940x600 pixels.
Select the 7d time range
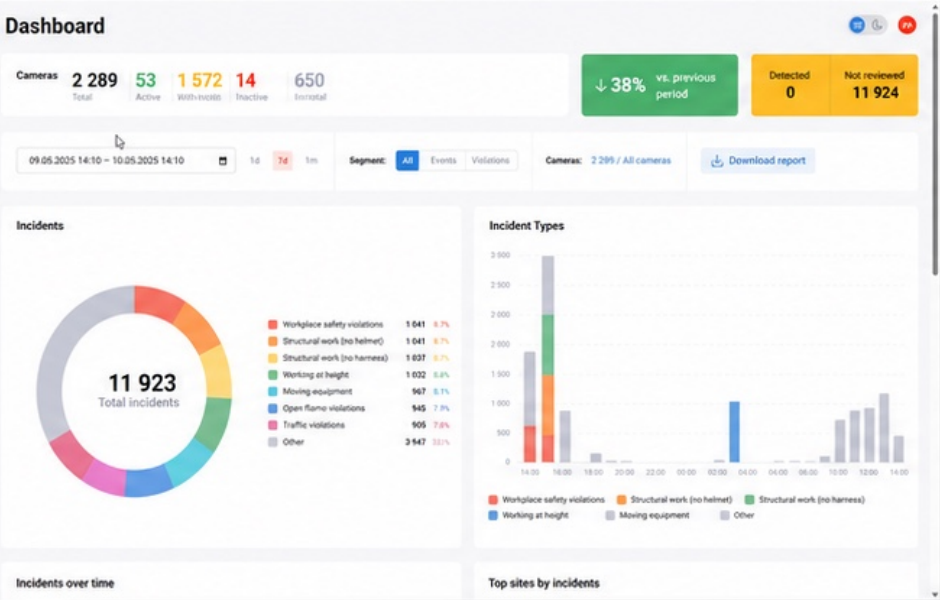[x=282, y=161]
